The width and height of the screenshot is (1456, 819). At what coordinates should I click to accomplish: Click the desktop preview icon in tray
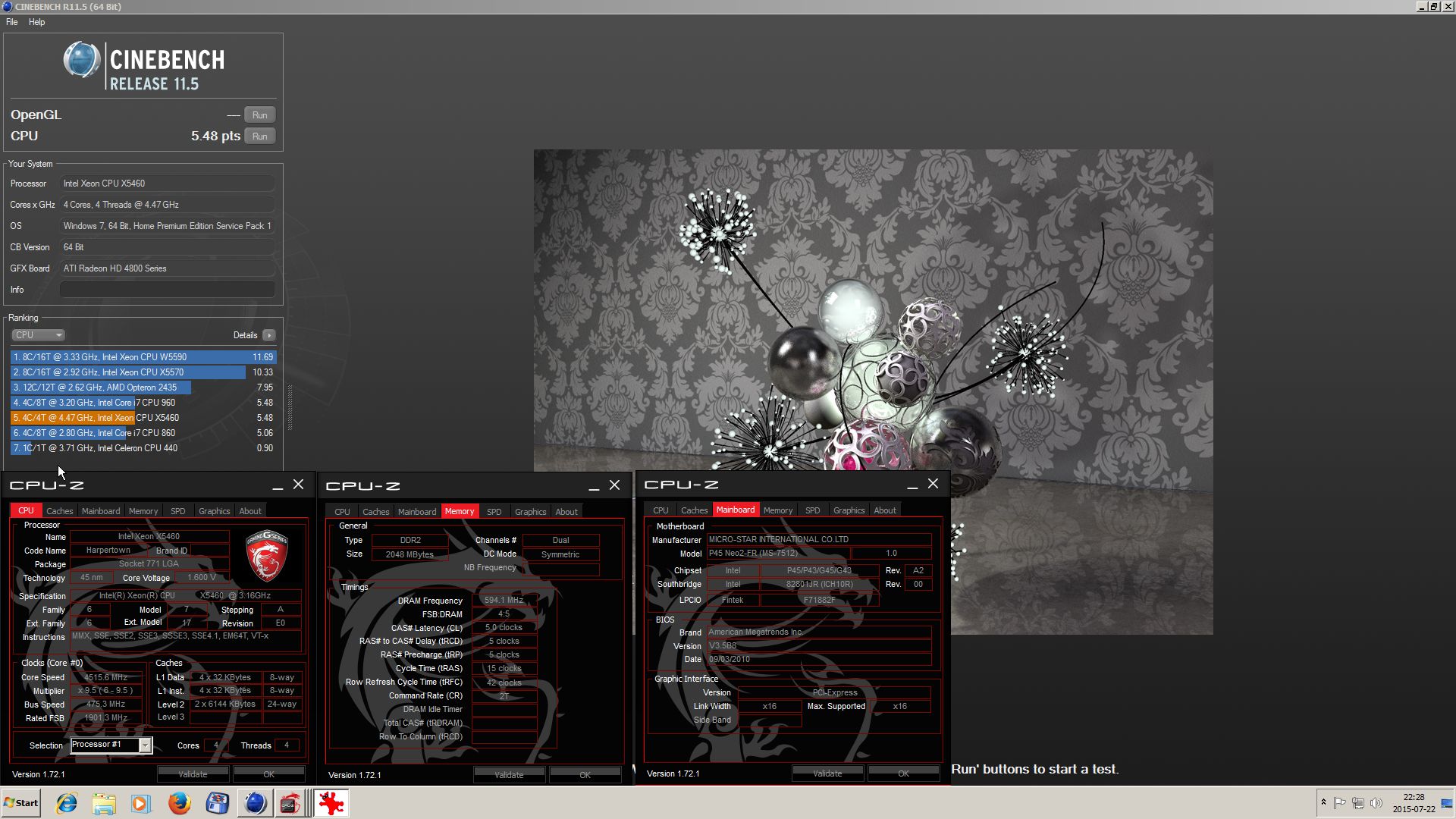pyautogui.click(x=1447, y=803)
